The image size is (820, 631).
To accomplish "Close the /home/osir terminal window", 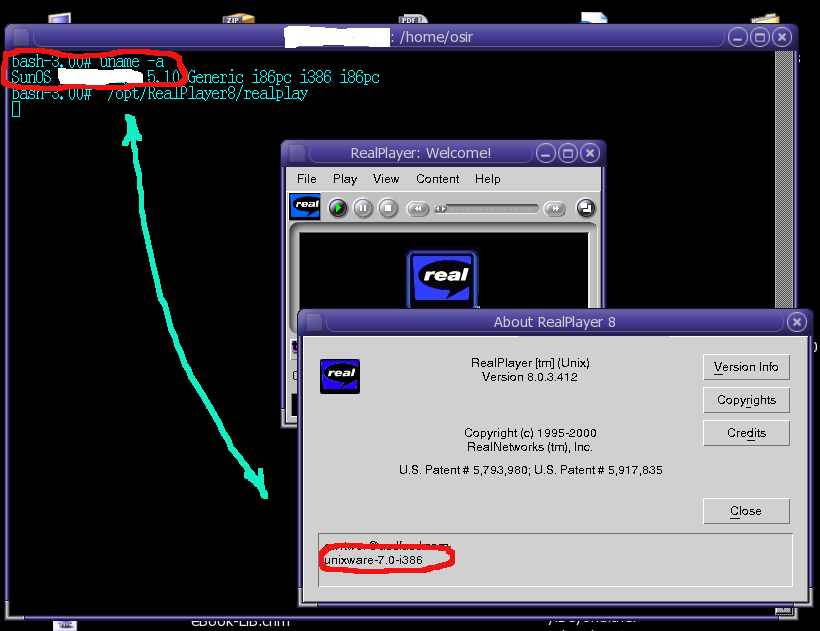I will [x=782, y=37].
